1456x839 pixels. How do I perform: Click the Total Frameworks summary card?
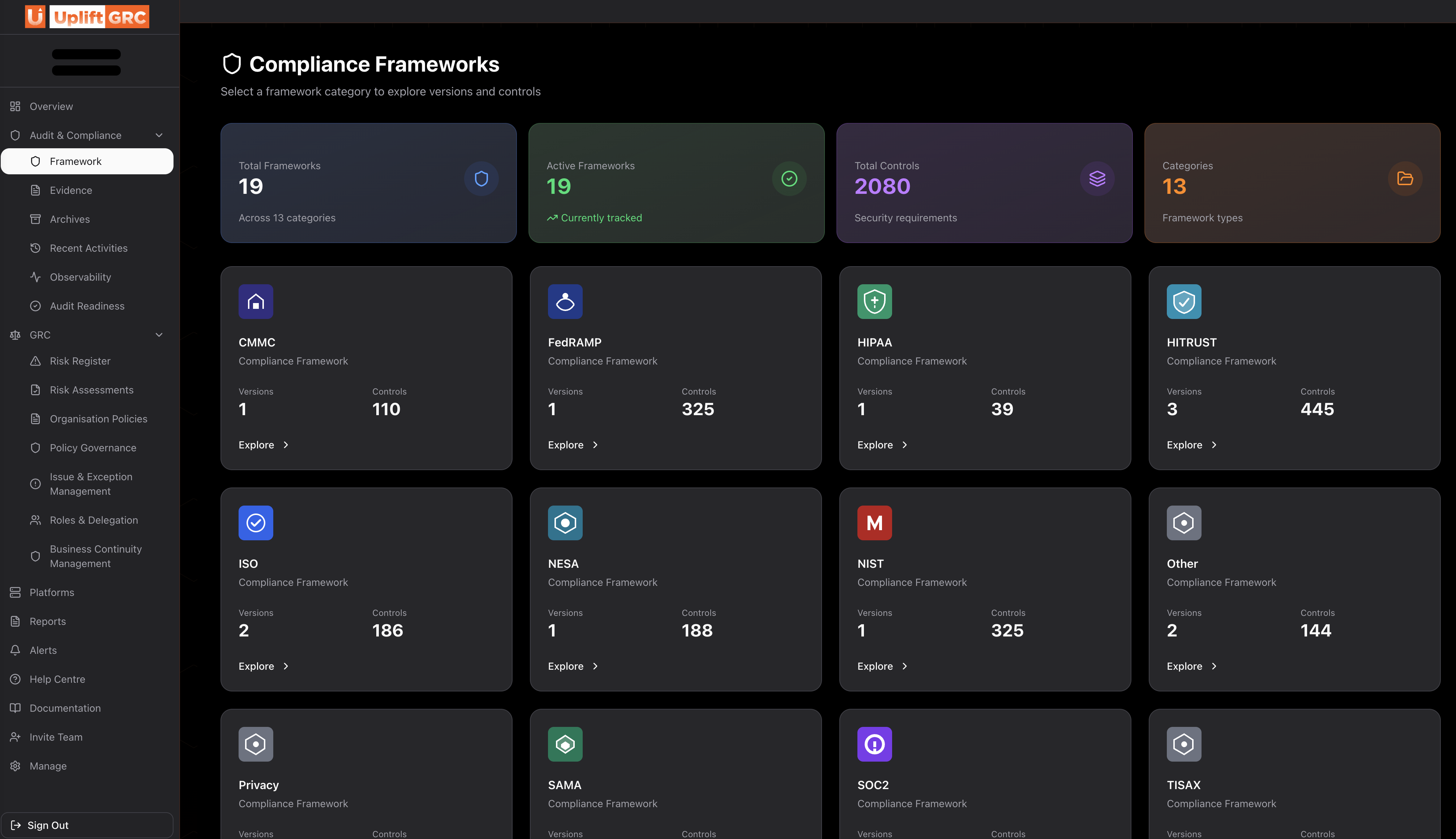(x=369, y=183)
